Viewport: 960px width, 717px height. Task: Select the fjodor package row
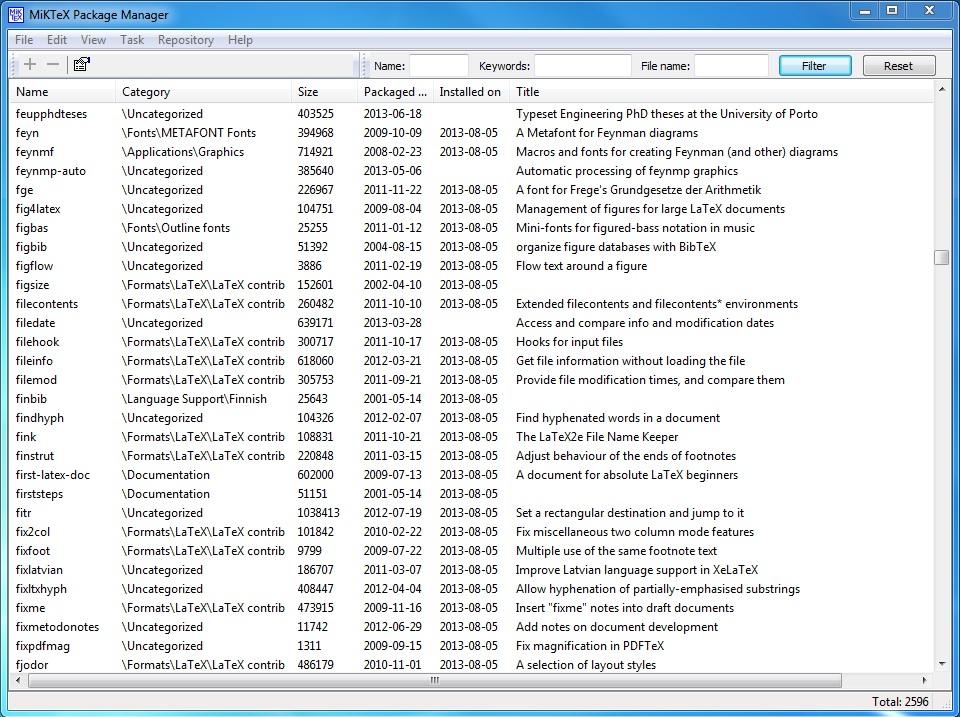click(x=471, y=664)
